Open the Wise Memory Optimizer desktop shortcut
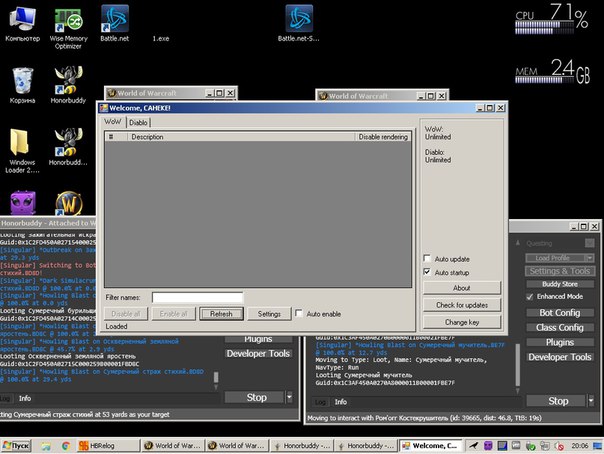604x454 pixels. click(68, 20)
